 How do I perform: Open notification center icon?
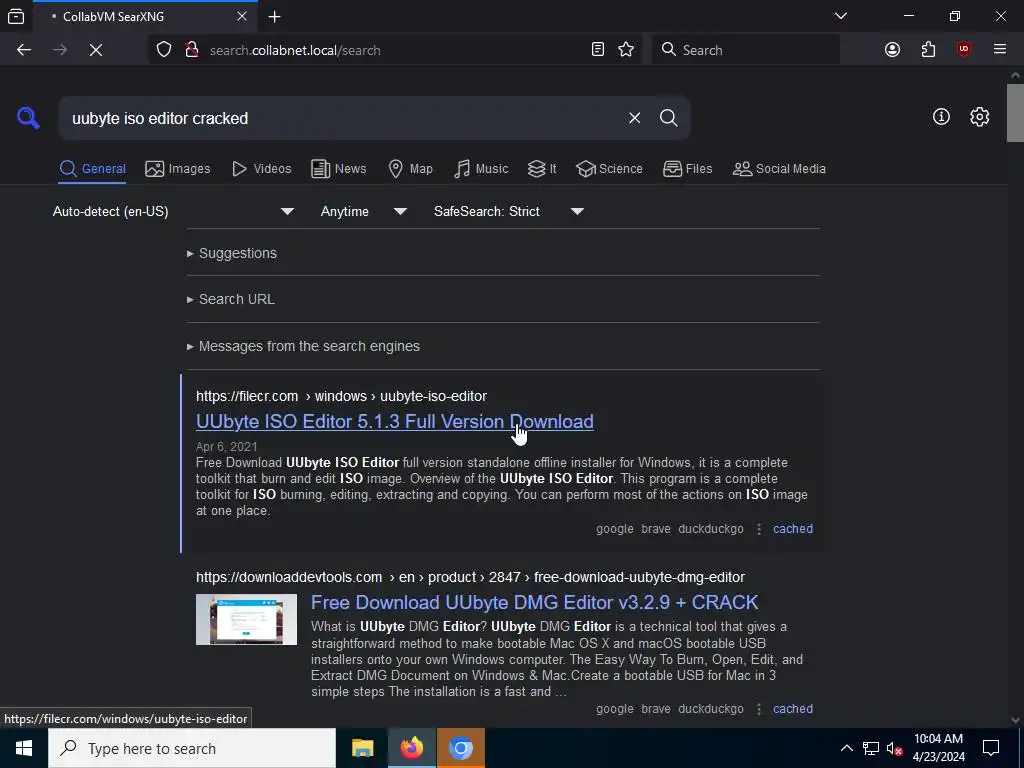tap(991, 748)
